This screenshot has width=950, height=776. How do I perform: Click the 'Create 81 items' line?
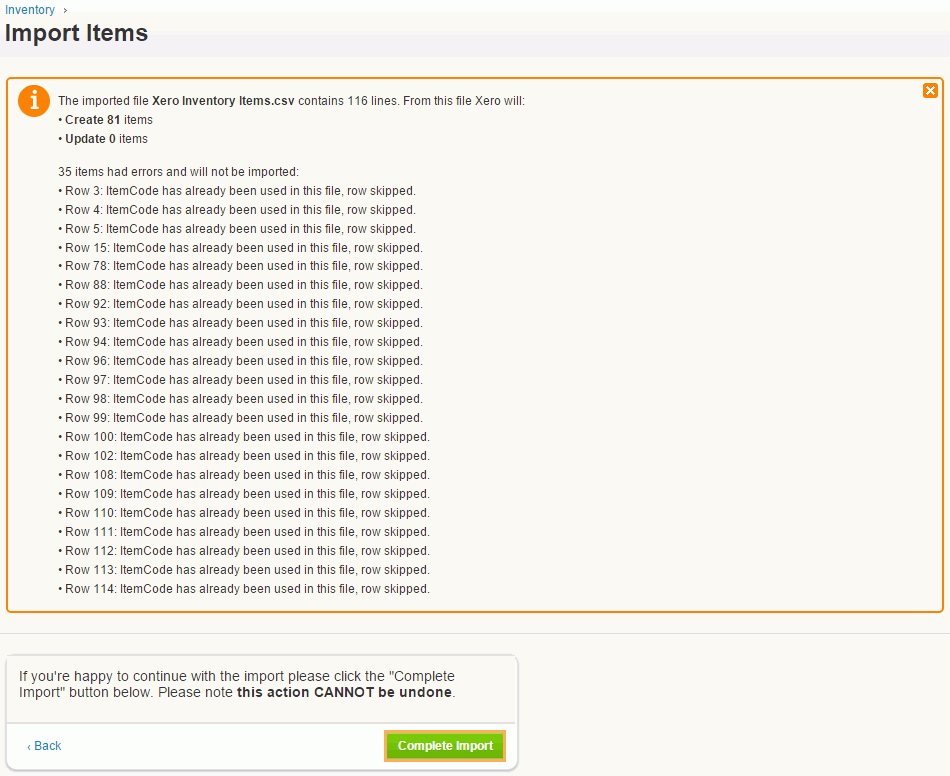point(105,120)
